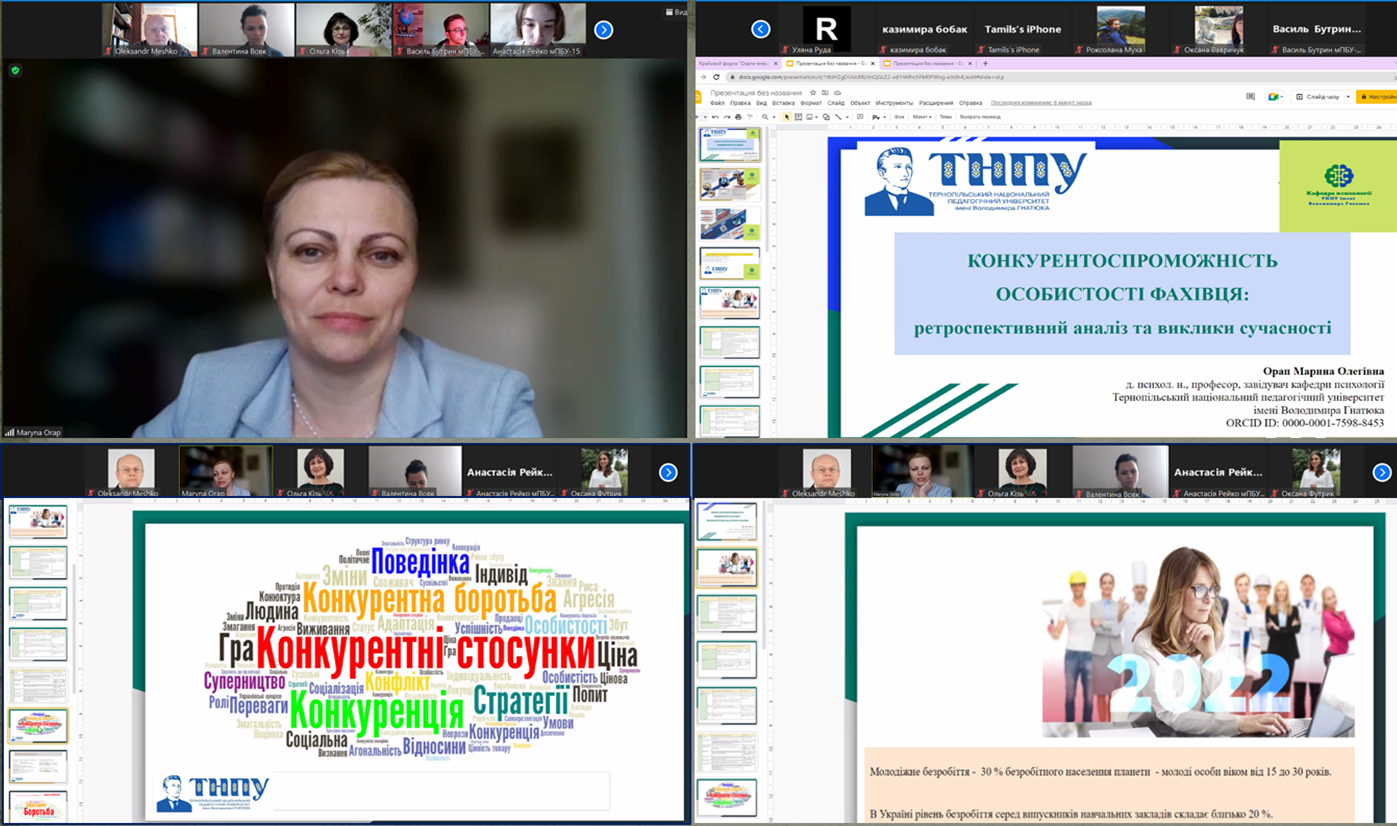Open comment history icon beside Meet button

pos(1250,97)
